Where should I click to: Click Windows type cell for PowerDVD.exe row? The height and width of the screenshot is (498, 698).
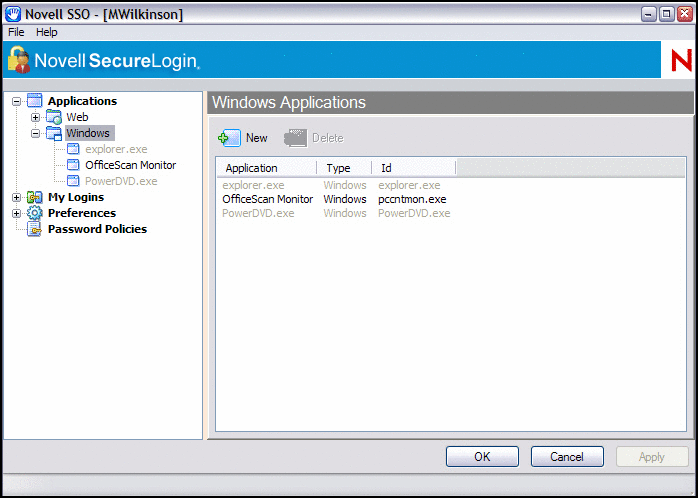(345, 214)
